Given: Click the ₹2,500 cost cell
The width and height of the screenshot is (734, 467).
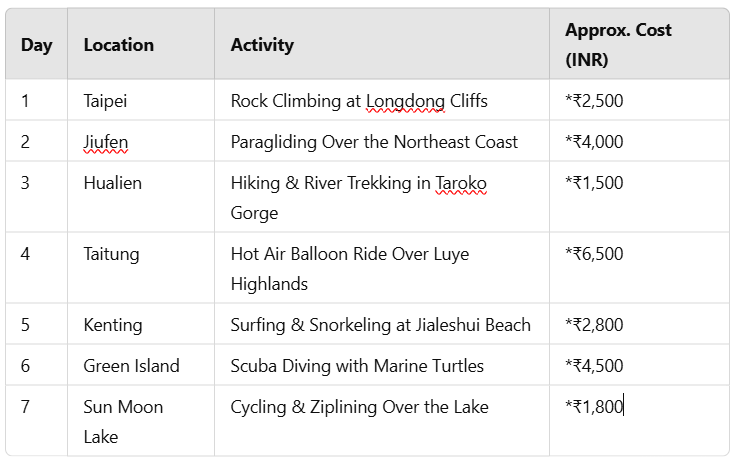Looking at the screenshot, I should [639, 100].
